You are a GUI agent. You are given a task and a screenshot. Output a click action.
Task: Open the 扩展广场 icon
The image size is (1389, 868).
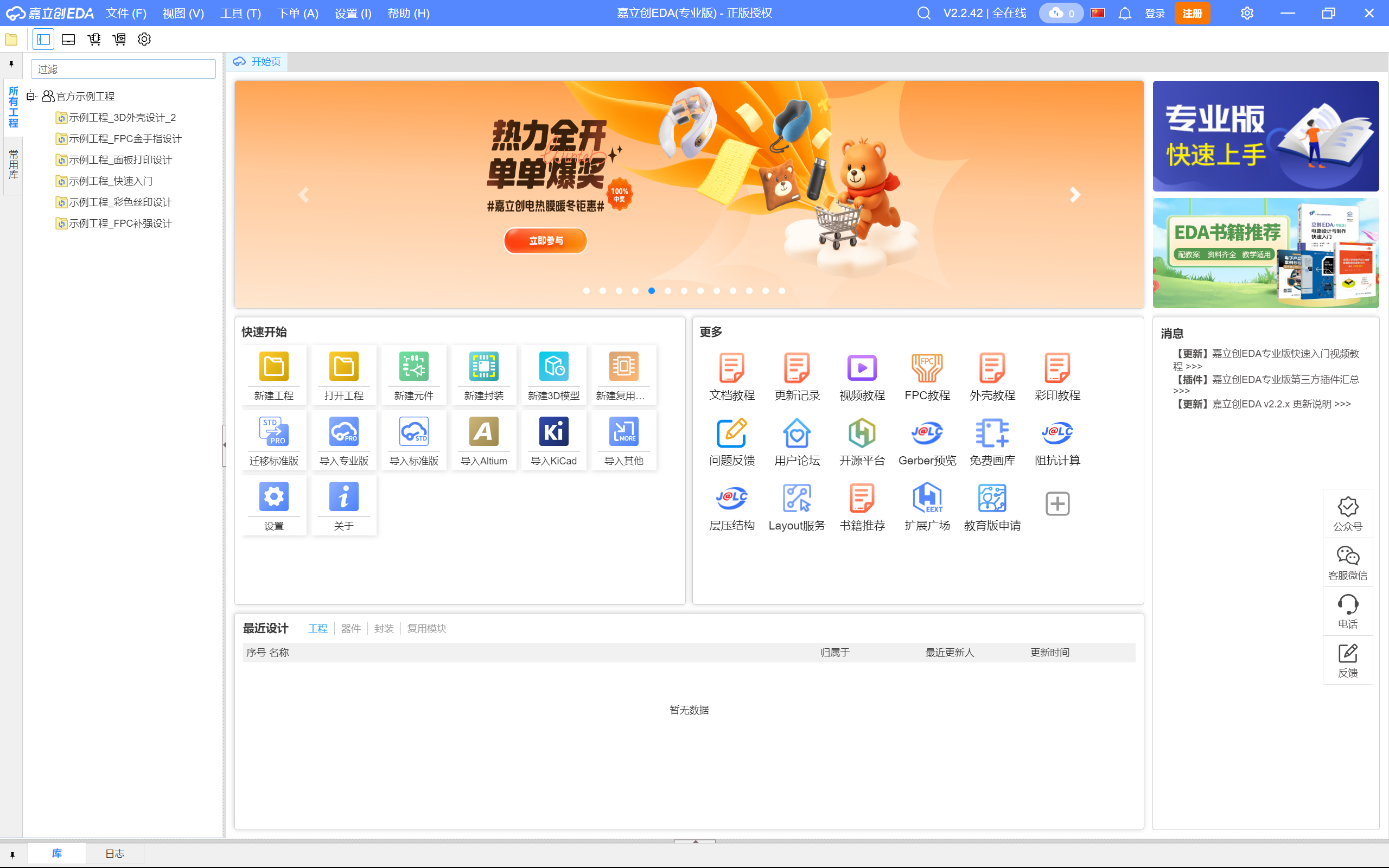pos(927,497)
